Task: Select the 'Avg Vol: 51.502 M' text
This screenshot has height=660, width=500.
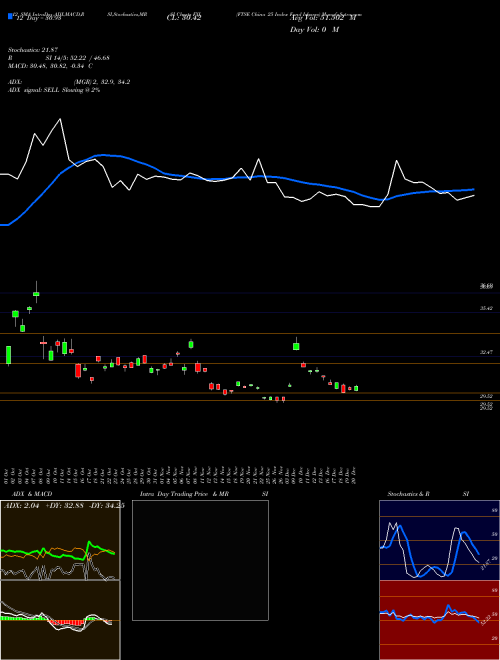Action: 323,18
